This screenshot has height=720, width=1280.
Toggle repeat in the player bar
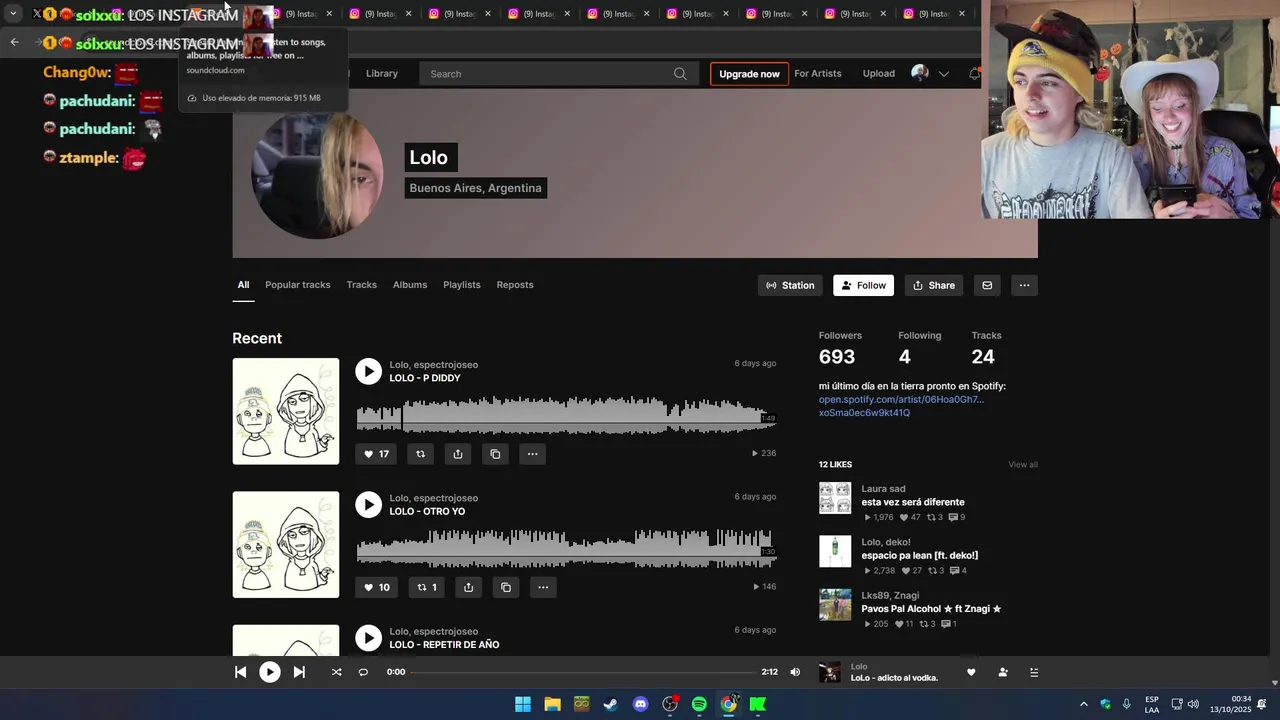(x=363, y=672)
